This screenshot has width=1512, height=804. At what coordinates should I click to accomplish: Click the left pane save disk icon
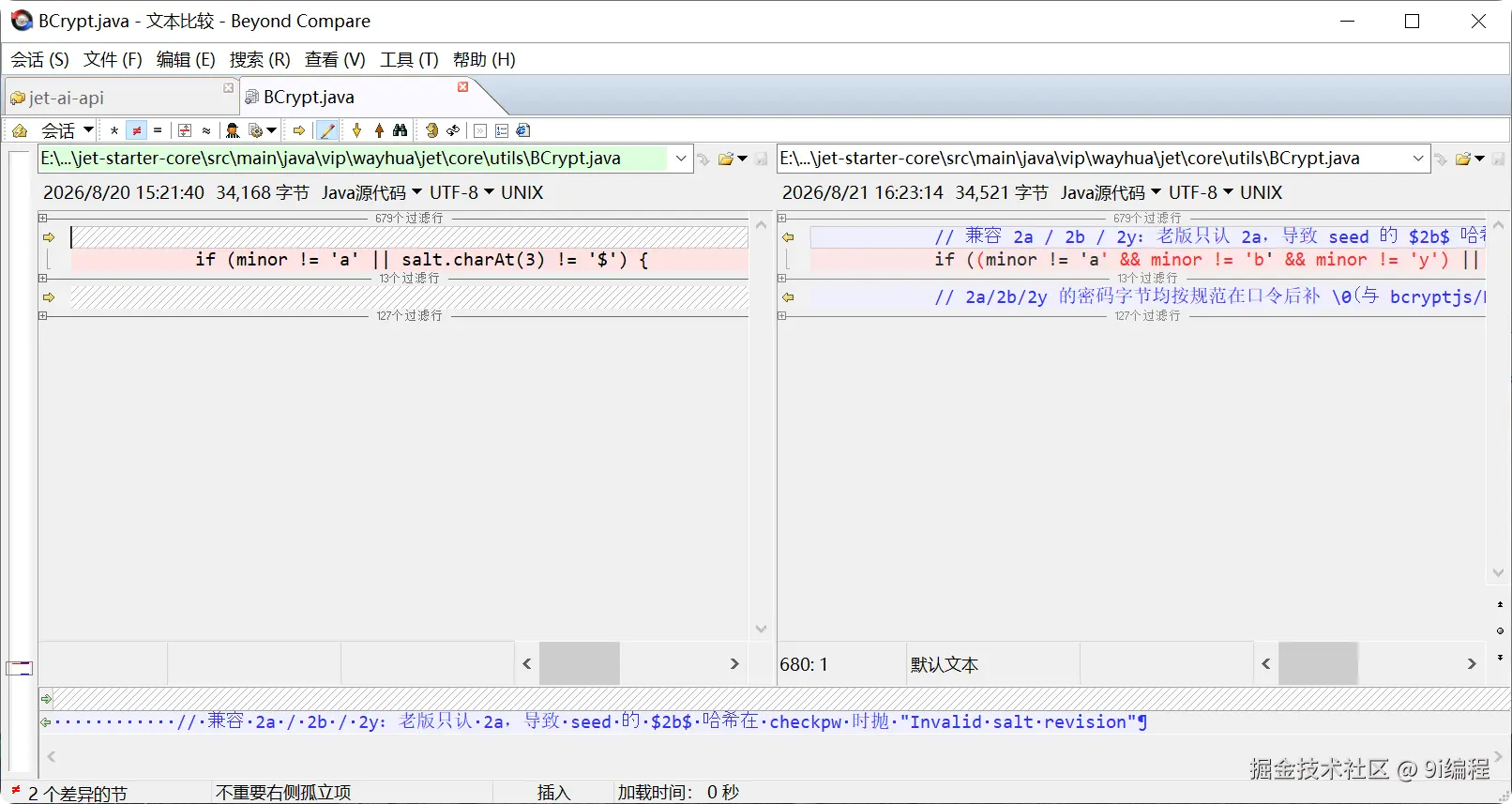pos(762,159)
